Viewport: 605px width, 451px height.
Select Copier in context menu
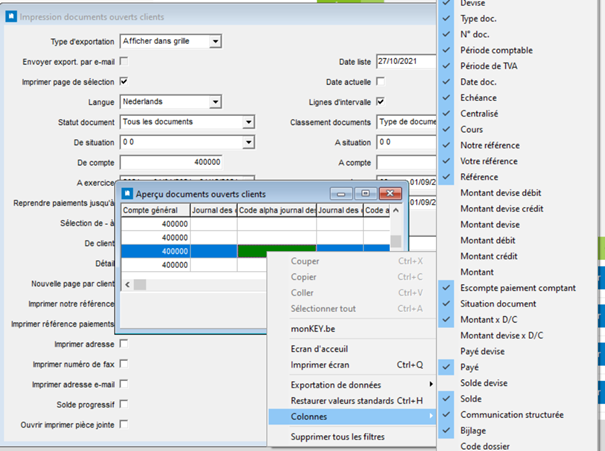point(352,277)
